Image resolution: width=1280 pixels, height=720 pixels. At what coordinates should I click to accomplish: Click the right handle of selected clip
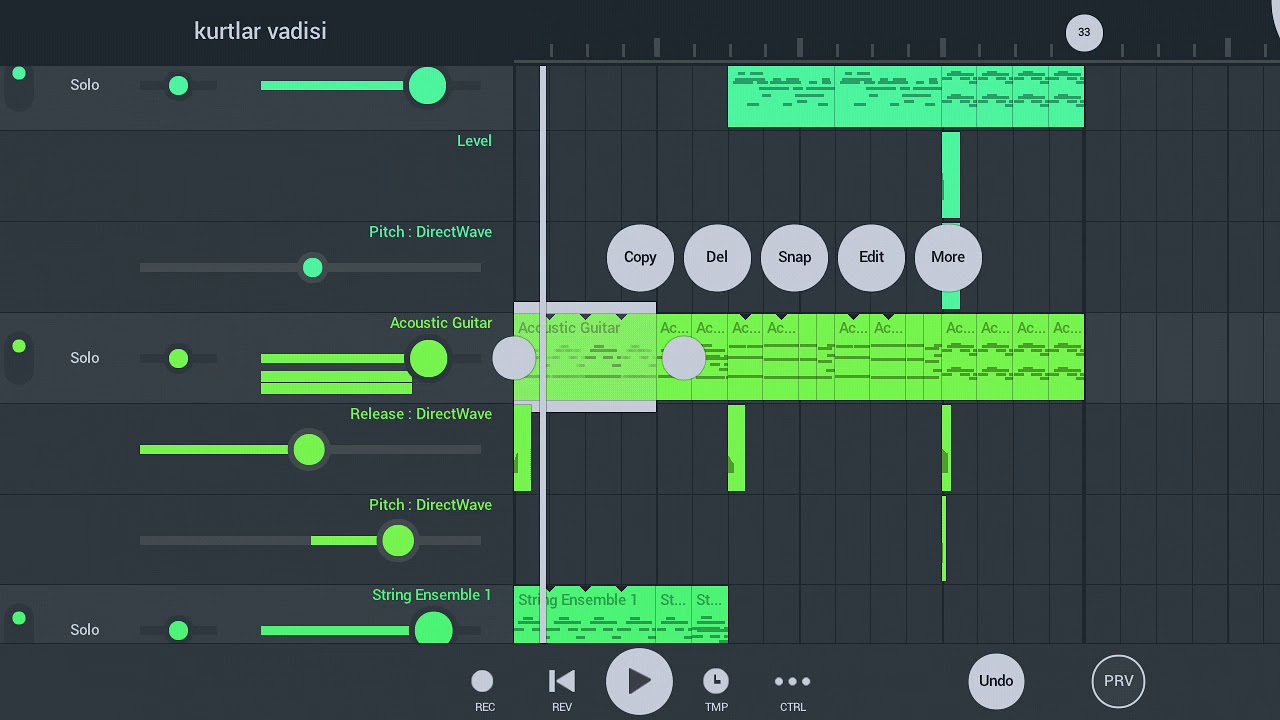click(684, 358)
